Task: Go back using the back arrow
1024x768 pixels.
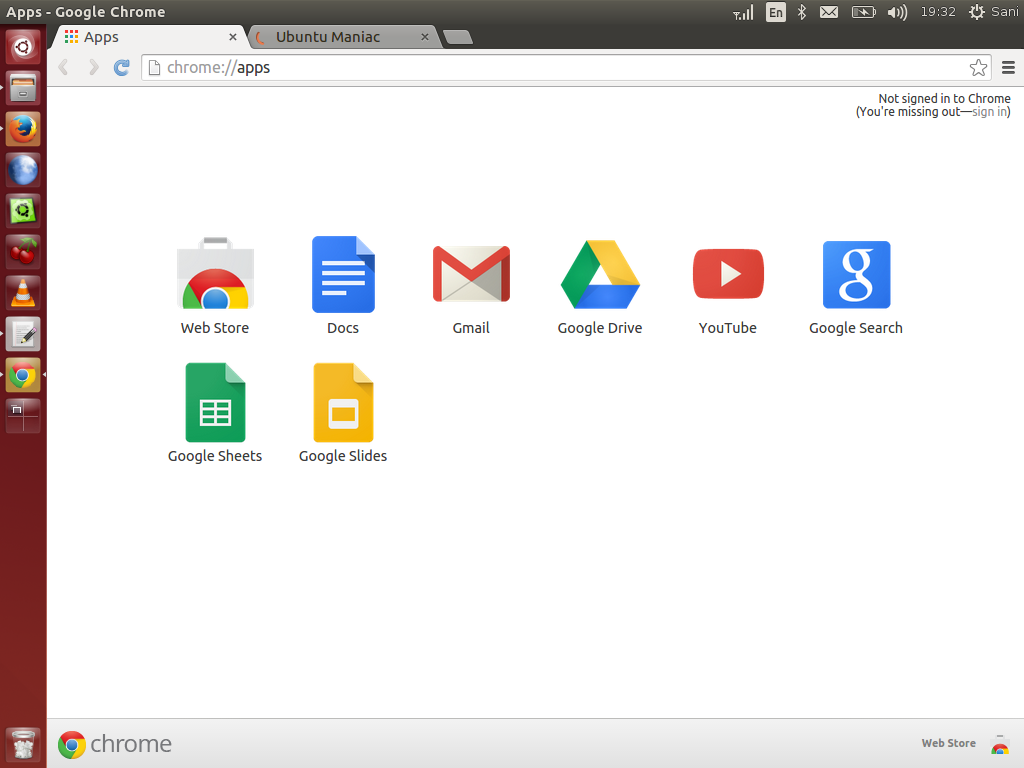Action: [63, 67]
